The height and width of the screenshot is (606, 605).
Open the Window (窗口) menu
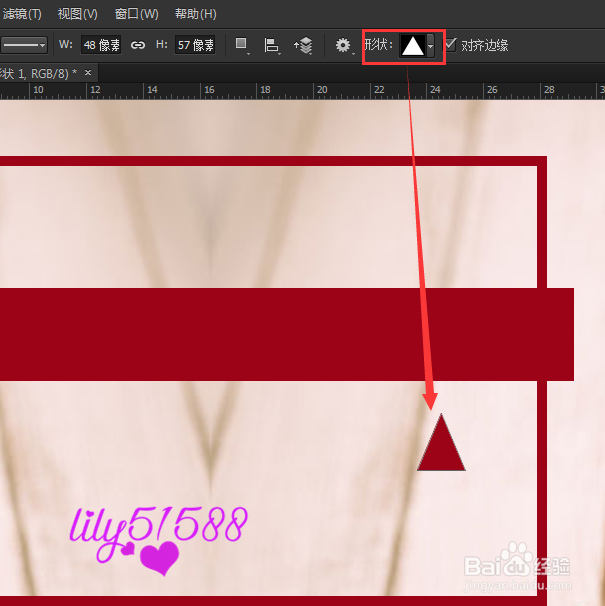point(136,14)
